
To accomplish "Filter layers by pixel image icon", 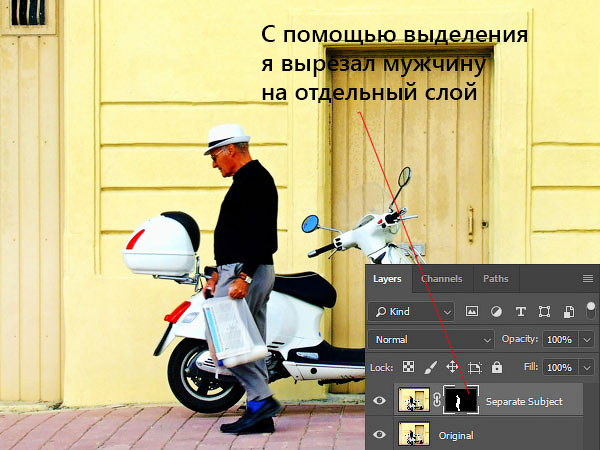I will [472, 311].
